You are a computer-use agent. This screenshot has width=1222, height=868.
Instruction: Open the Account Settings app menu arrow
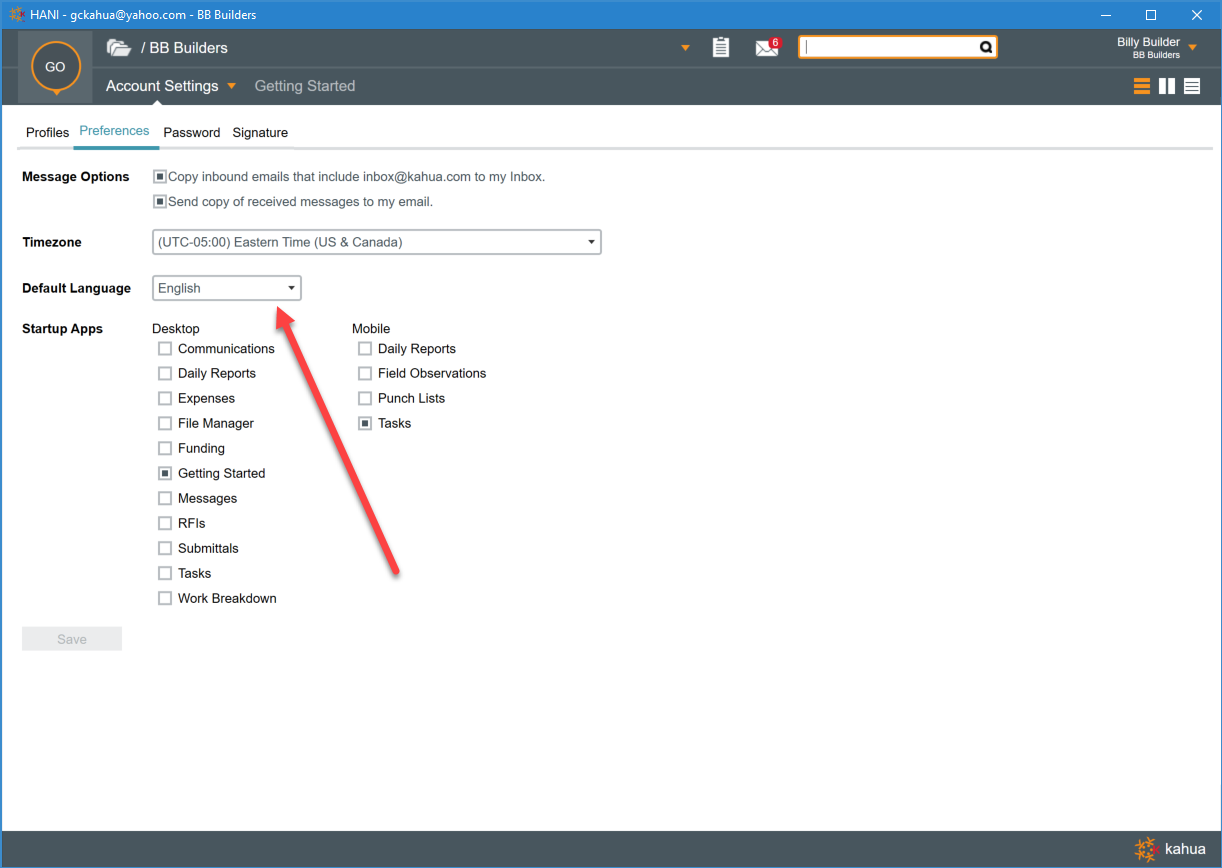(x=231, y=86)
